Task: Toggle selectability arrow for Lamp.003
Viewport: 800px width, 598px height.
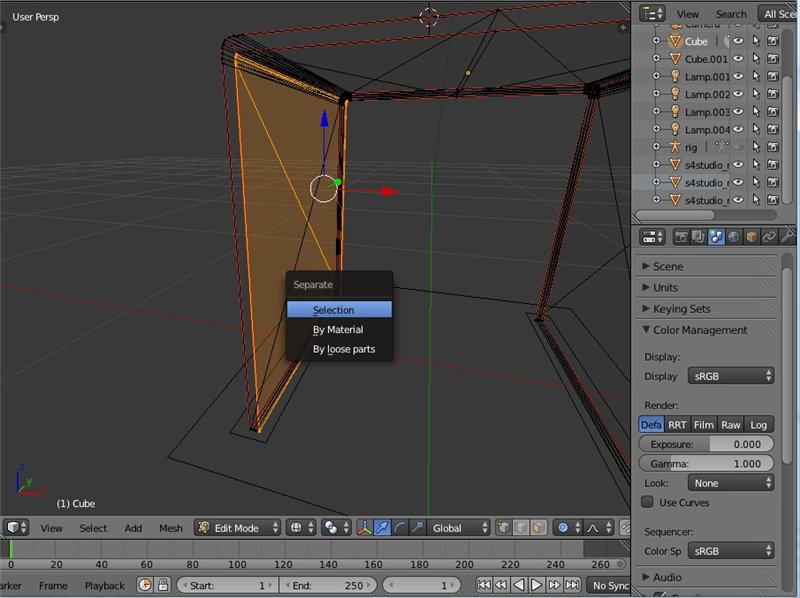Action: pos(756,112)
